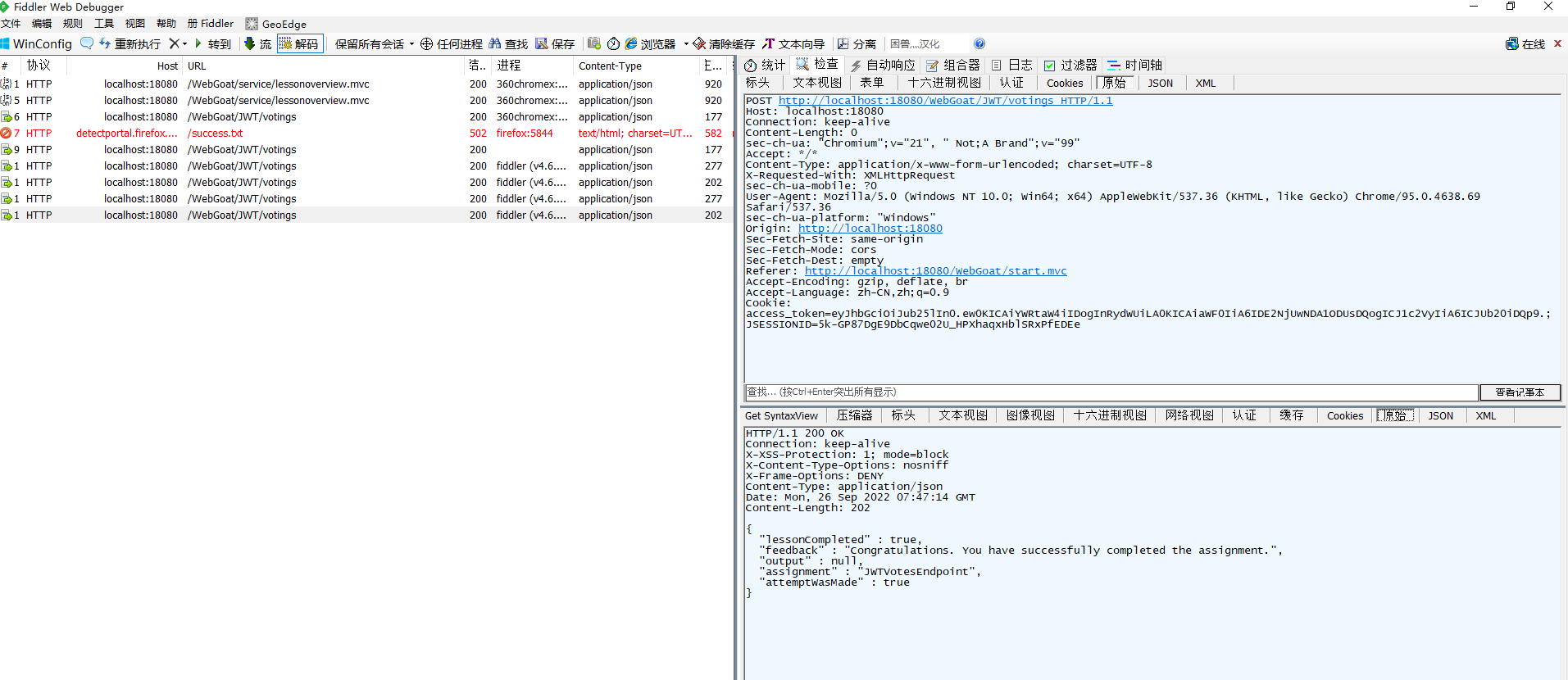Switch to the 统计 (Statistics) tab
This screenshot has width=1568, height=680.
765,65
